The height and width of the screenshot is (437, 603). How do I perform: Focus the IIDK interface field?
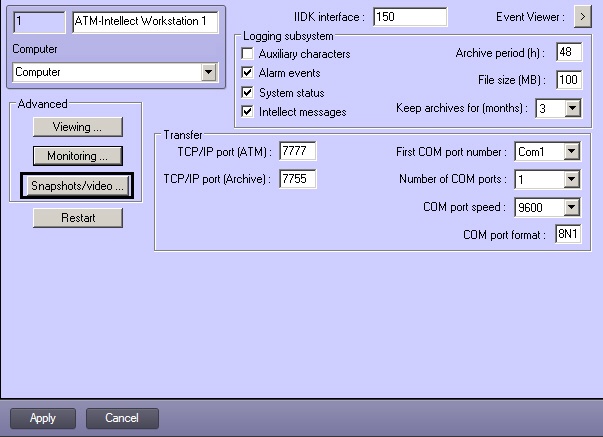pos(410,17)
